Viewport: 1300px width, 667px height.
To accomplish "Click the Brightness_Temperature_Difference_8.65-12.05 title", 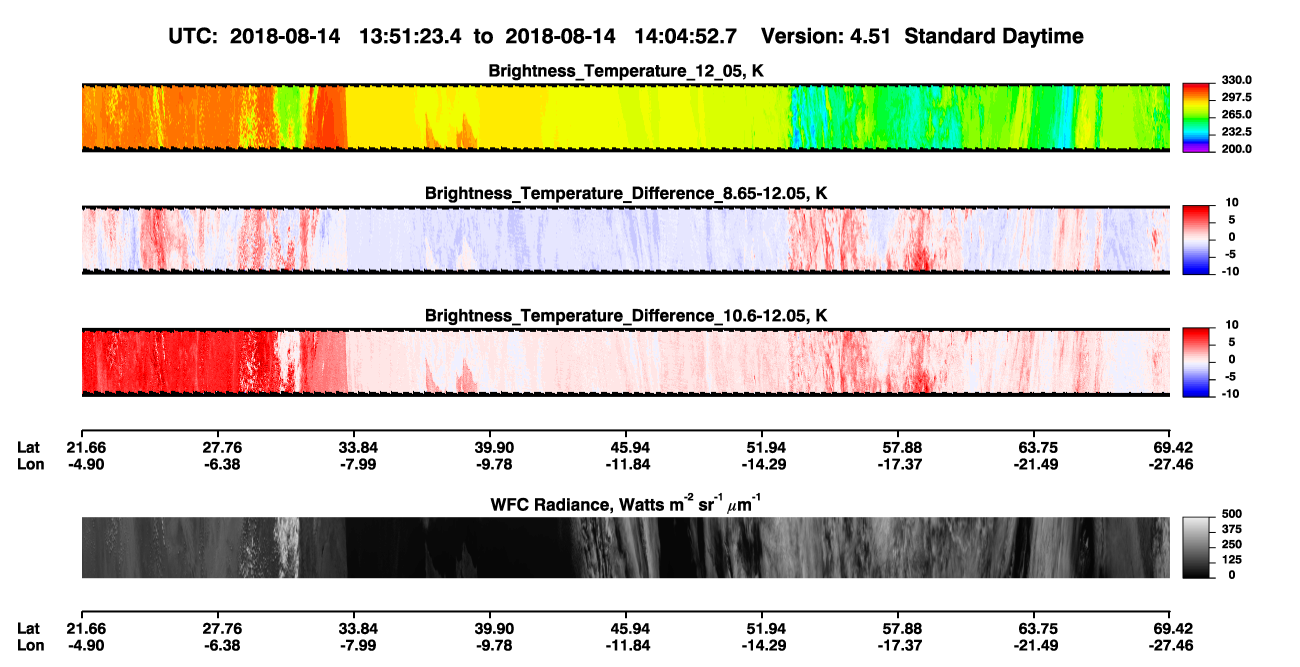I will point(626,193).
